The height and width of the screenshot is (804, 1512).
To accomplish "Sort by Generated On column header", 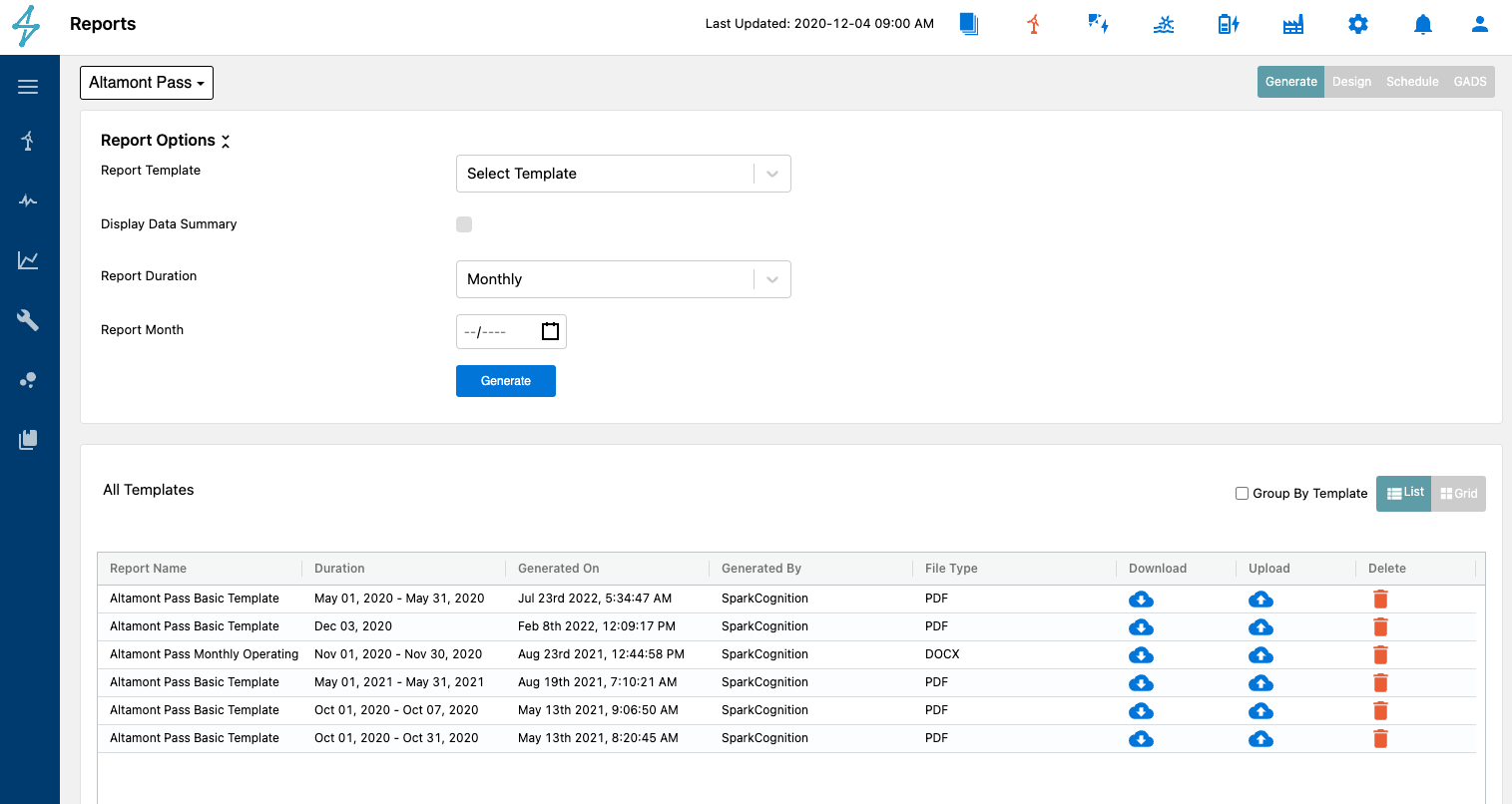I will tap(558, 569).
